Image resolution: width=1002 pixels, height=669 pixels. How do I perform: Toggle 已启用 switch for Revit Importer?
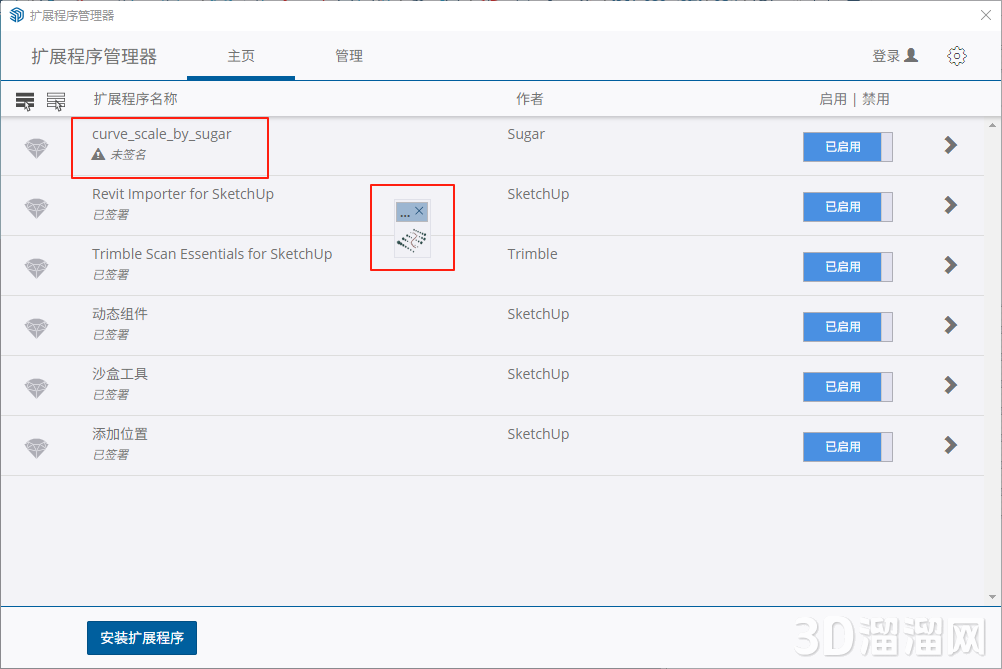[847, 207]
